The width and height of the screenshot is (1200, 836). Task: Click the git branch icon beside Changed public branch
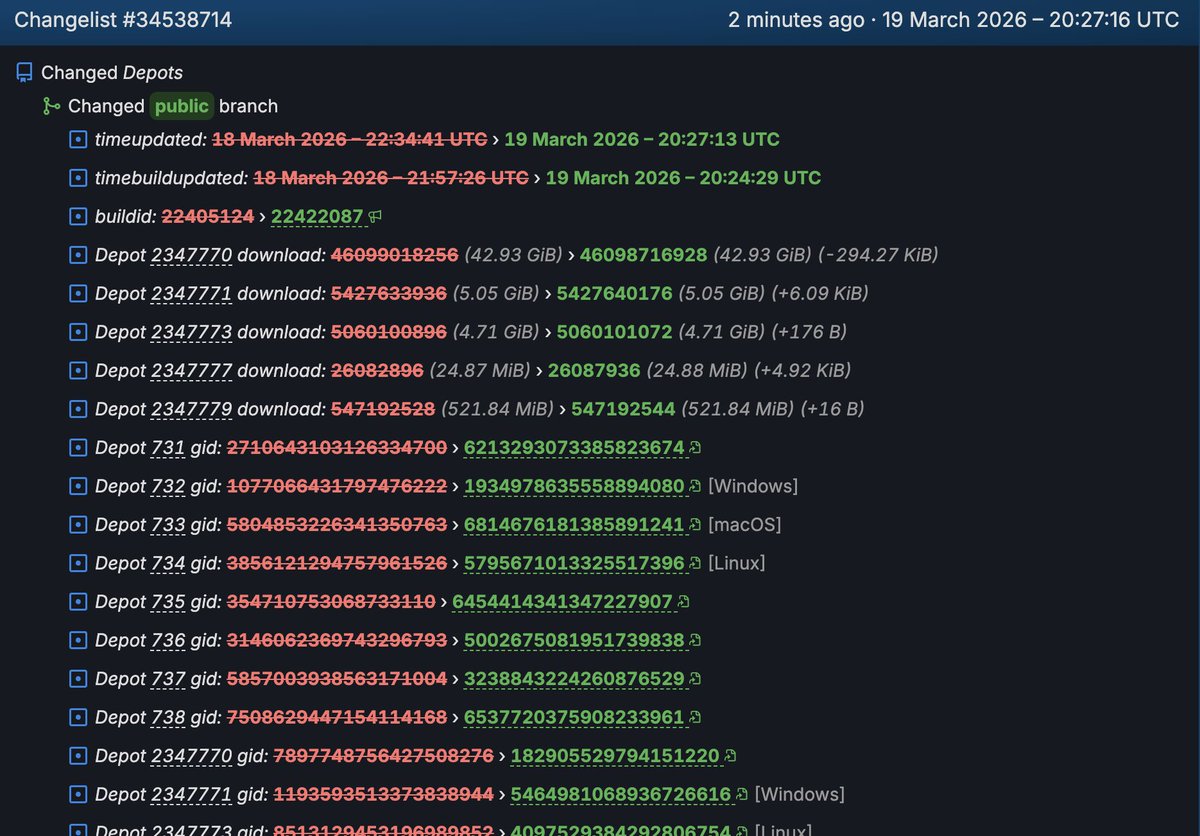[x=51, y=106]
